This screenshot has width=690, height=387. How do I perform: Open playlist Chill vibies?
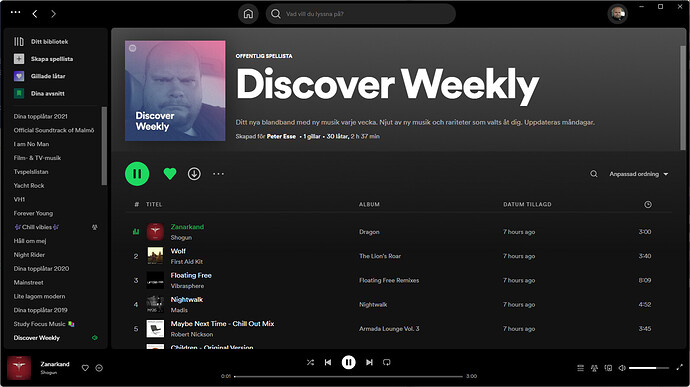pos(37,227)
